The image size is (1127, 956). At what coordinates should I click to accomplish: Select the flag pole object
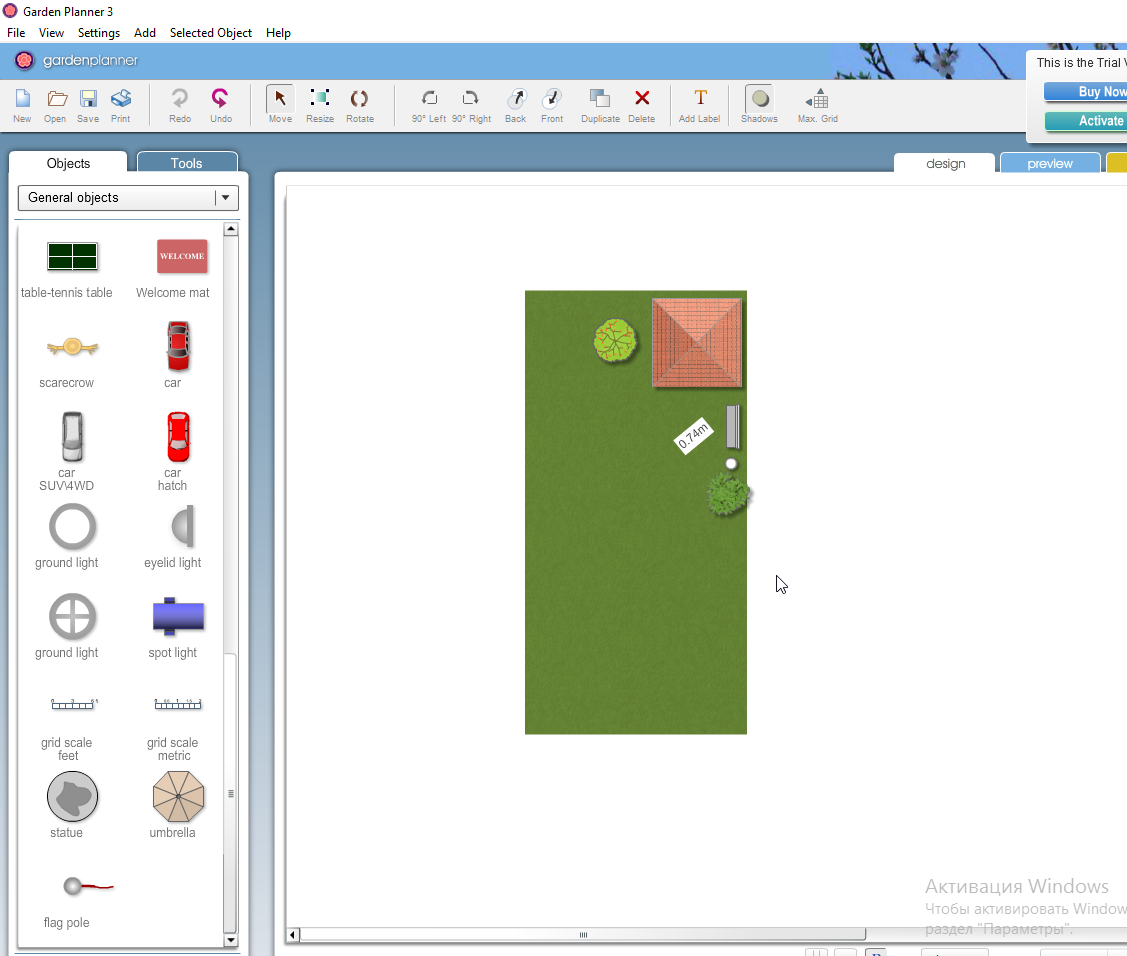pos(88,886)
